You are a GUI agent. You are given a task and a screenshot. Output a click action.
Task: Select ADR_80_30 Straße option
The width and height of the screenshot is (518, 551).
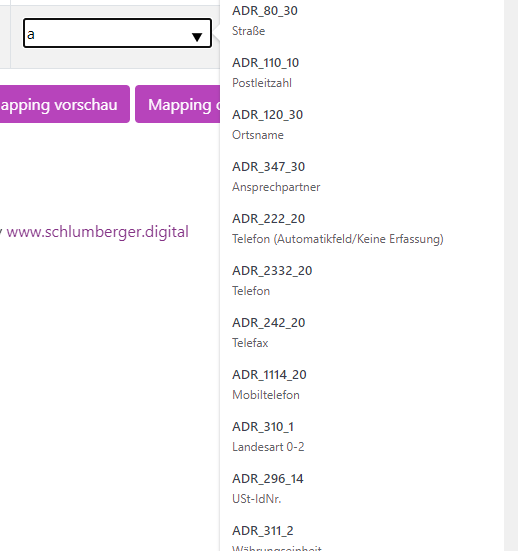coord(362,21)
